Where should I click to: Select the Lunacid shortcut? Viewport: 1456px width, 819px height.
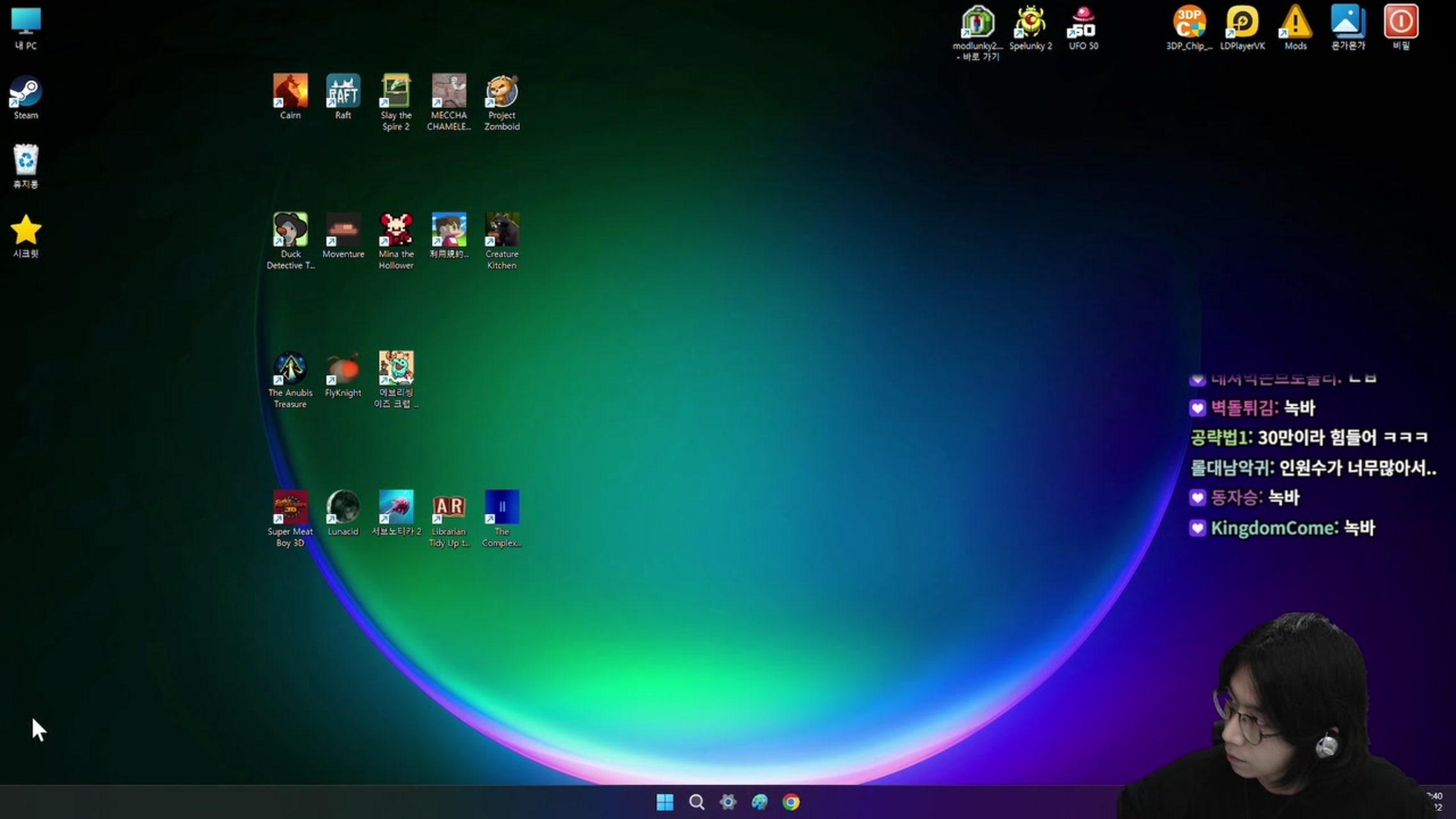point(344,513)
